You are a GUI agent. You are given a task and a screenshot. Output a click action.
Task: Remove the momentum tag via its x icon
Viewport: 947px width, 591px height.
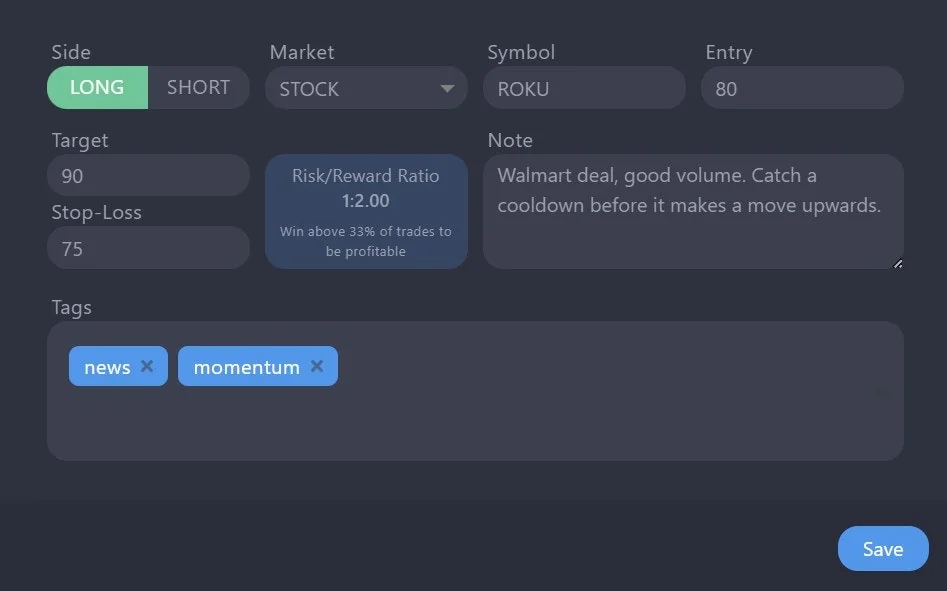pos(317,366)
